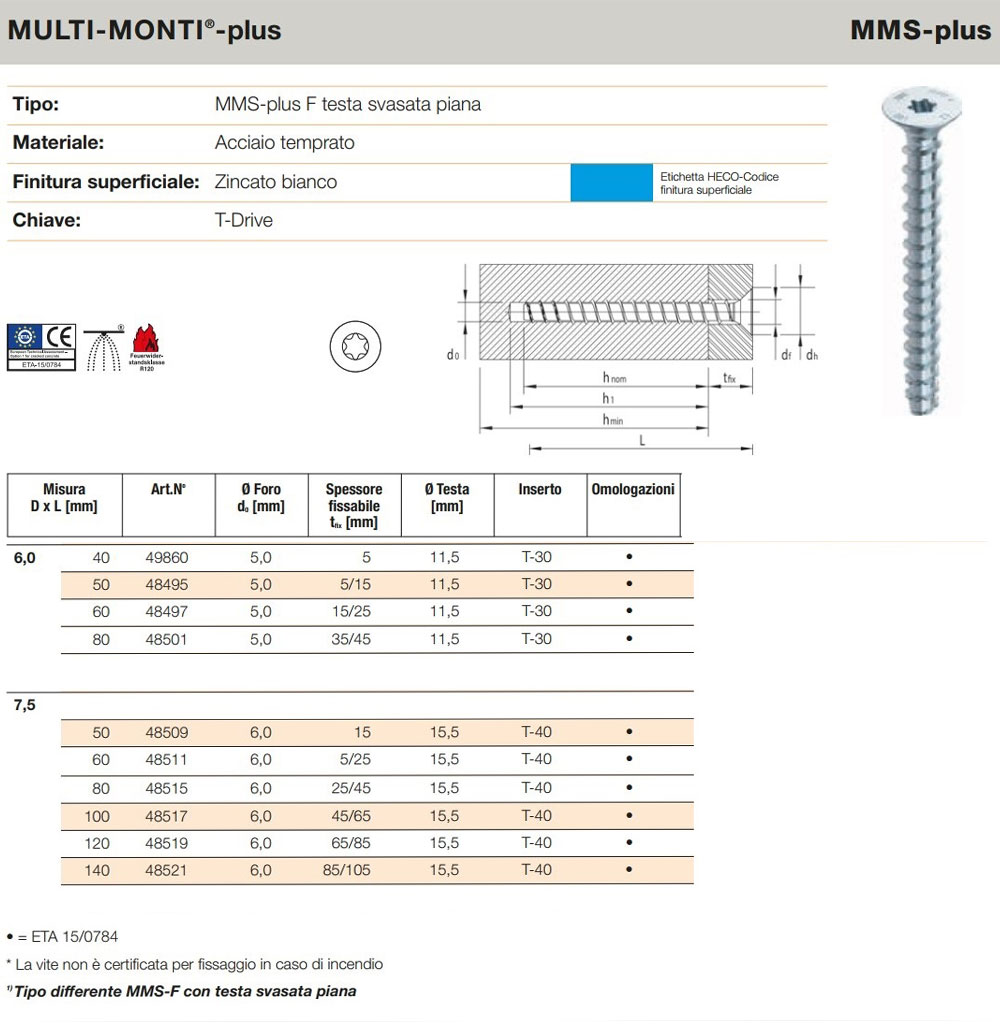Click "11,5" head diameter in 48497 row

(444, 611)
